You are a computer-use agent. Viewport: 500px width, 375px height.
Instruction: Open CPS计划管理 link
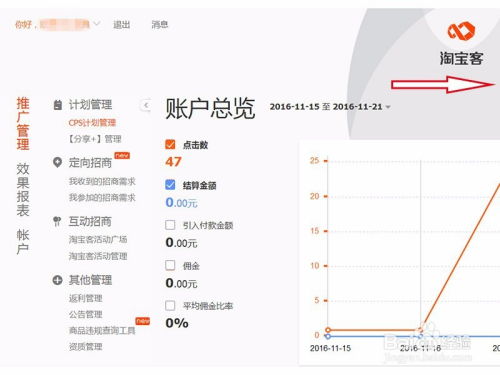click(x=92, y=123)
